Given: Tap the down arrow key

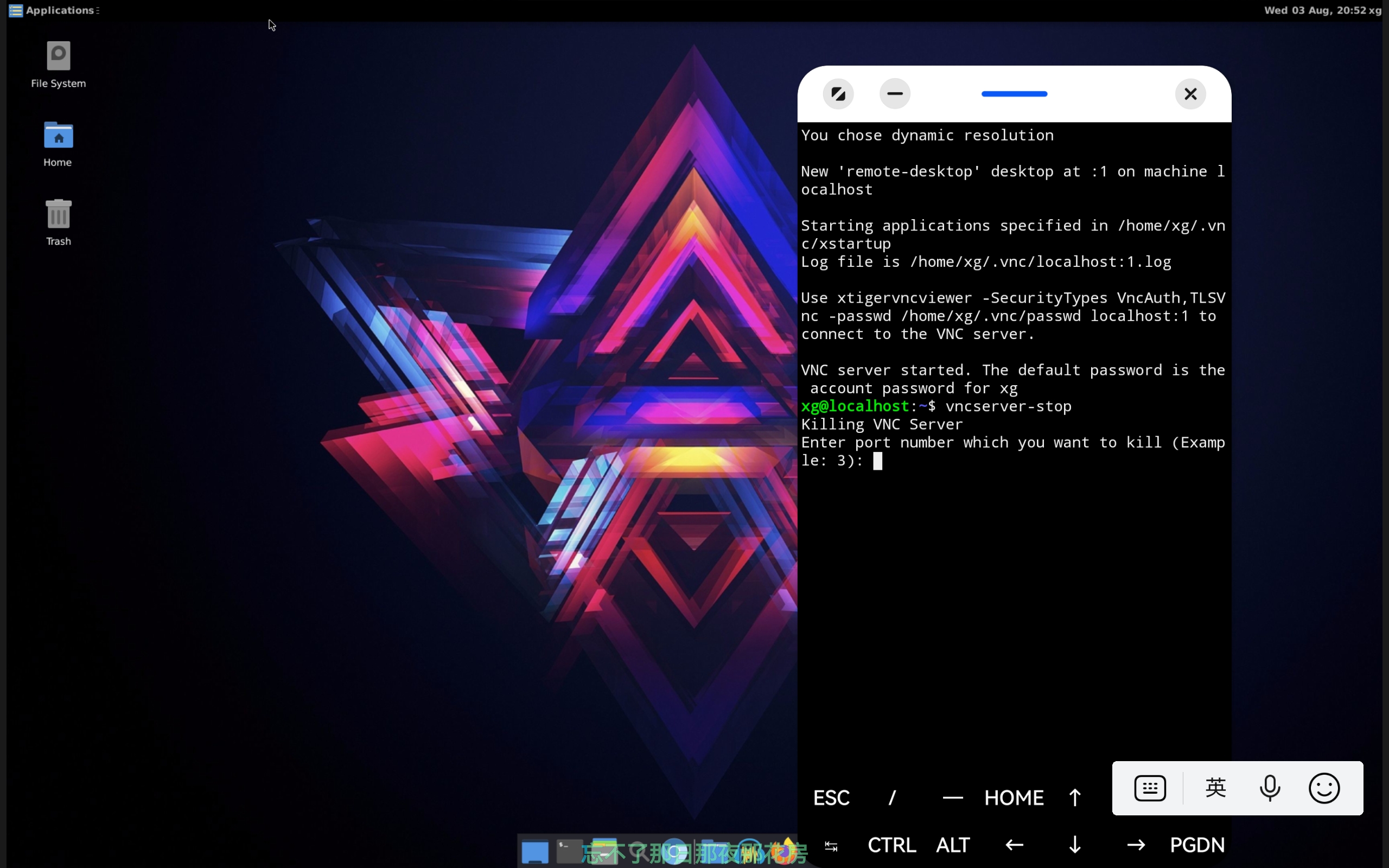Looking at the screenshot, I should point(1074,845).
